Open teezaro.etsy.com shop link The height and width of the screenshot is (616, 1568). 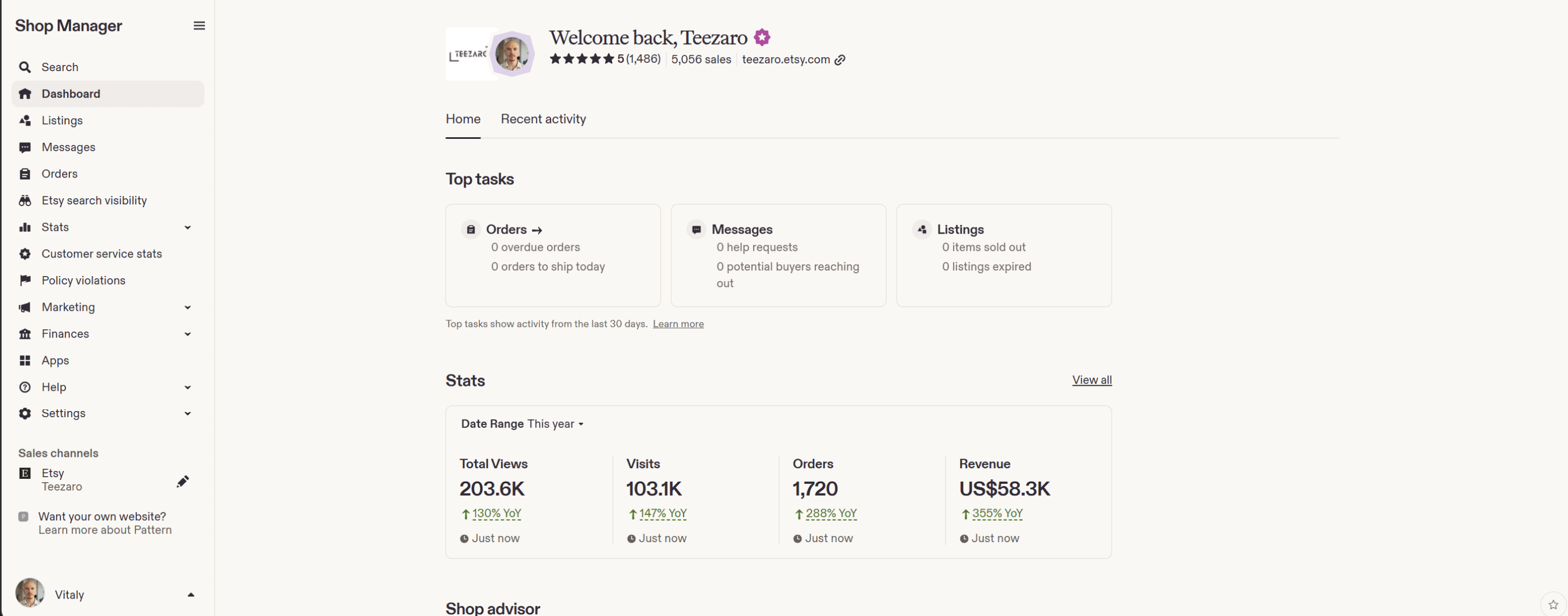coord(786,59)
